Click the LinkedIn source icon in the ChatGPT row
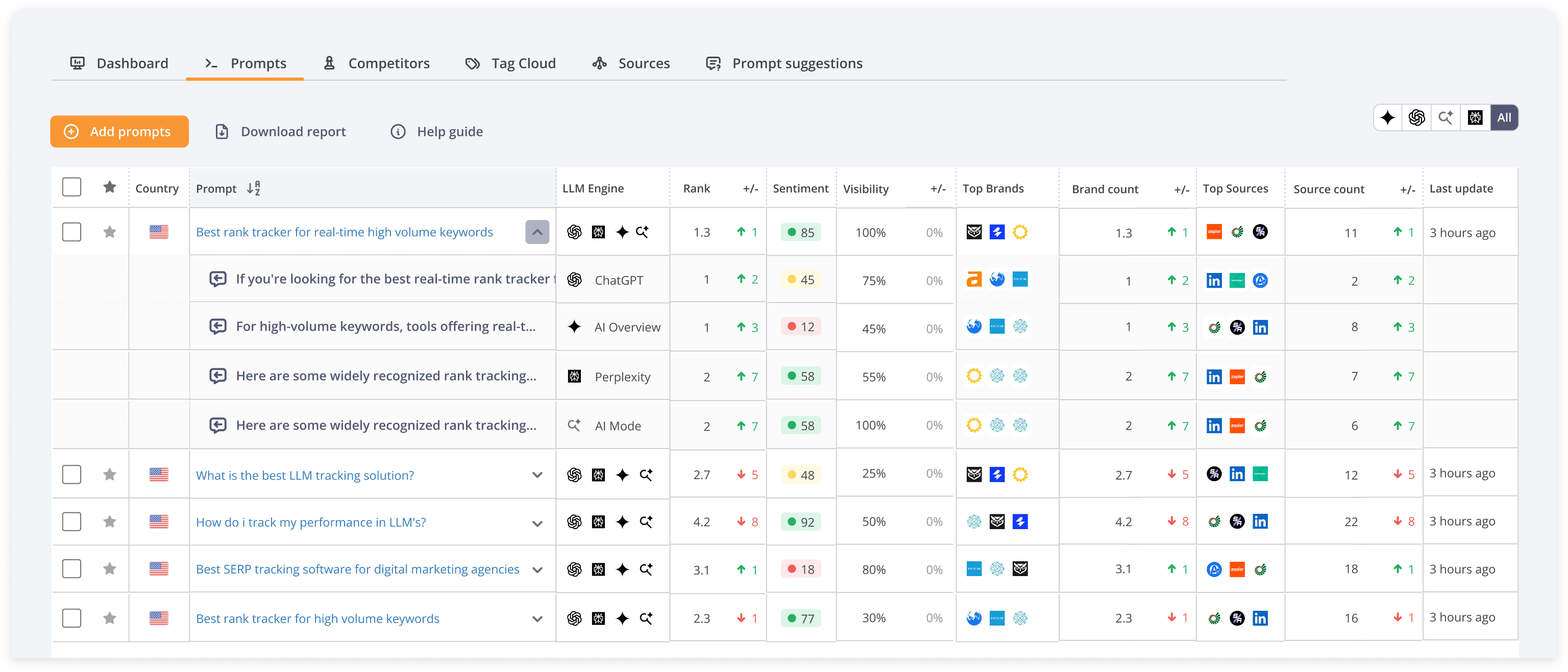 coord(1214,281)
